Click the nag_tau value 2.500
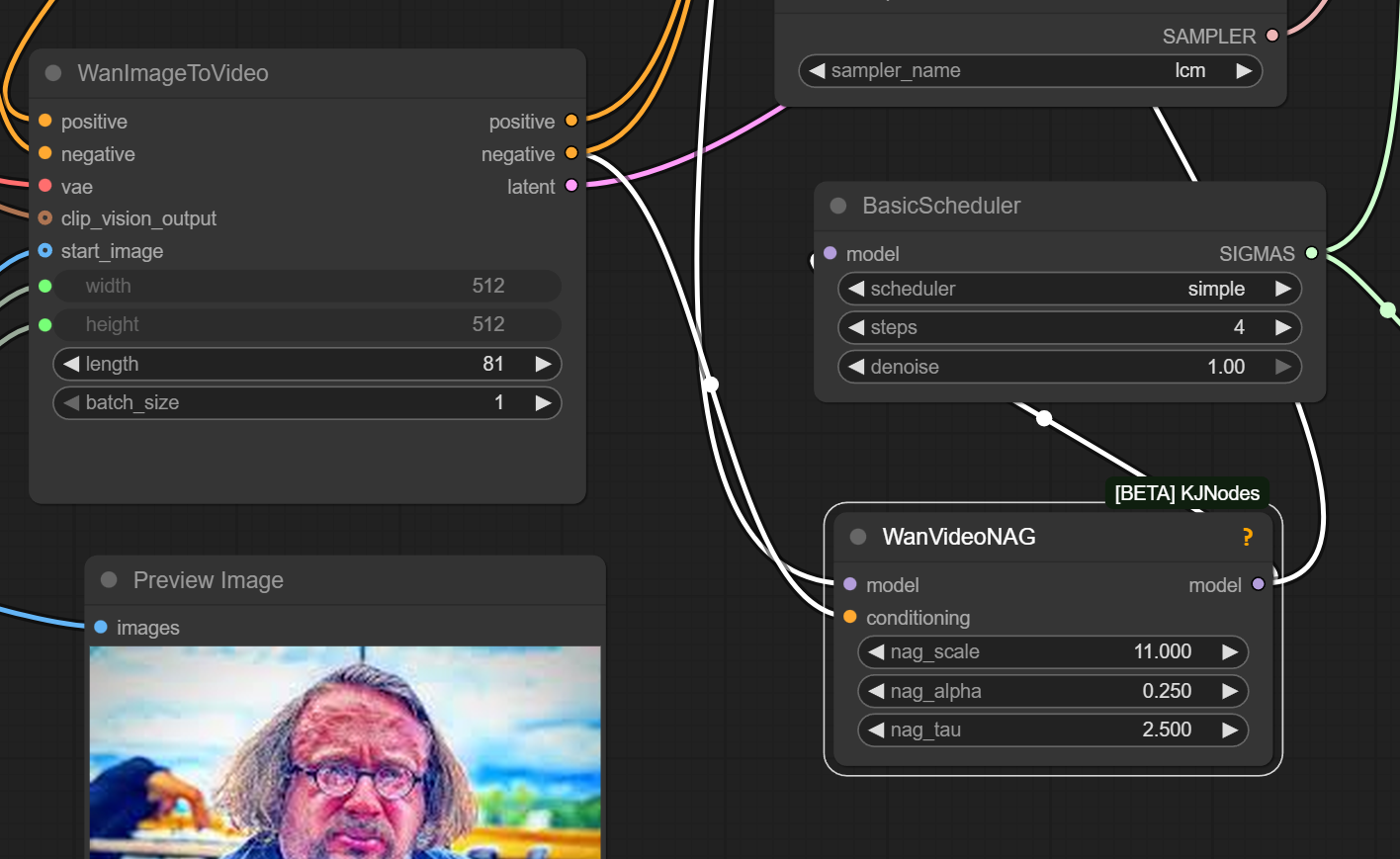 pyautogui.click(x=1167, y=730)
